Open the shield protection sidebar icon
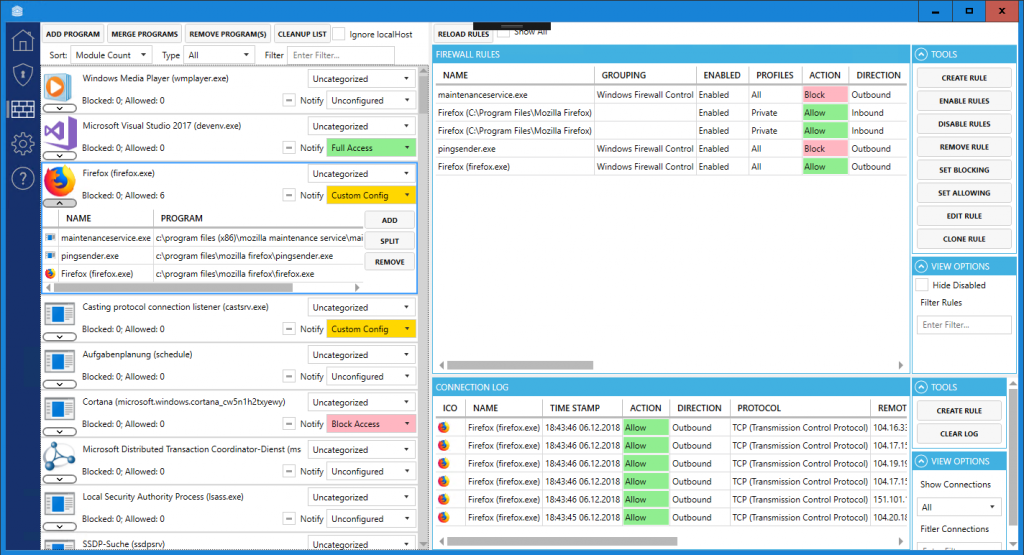This screenshot has width=1024, height=555. click(23, 74)
